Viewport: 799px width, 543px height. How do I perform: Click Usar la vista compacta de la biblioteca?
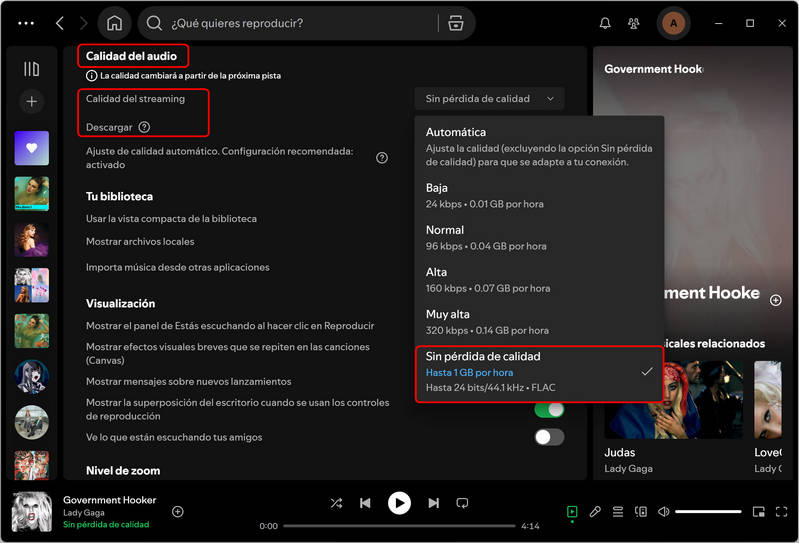(x=171, y=219)
